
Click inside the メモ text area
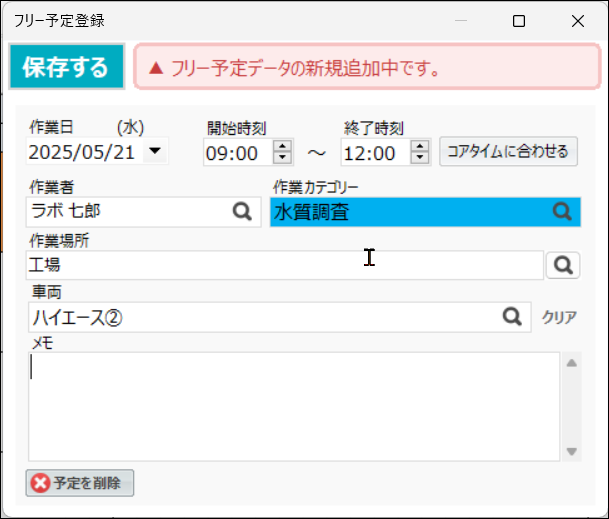[294, 407]
